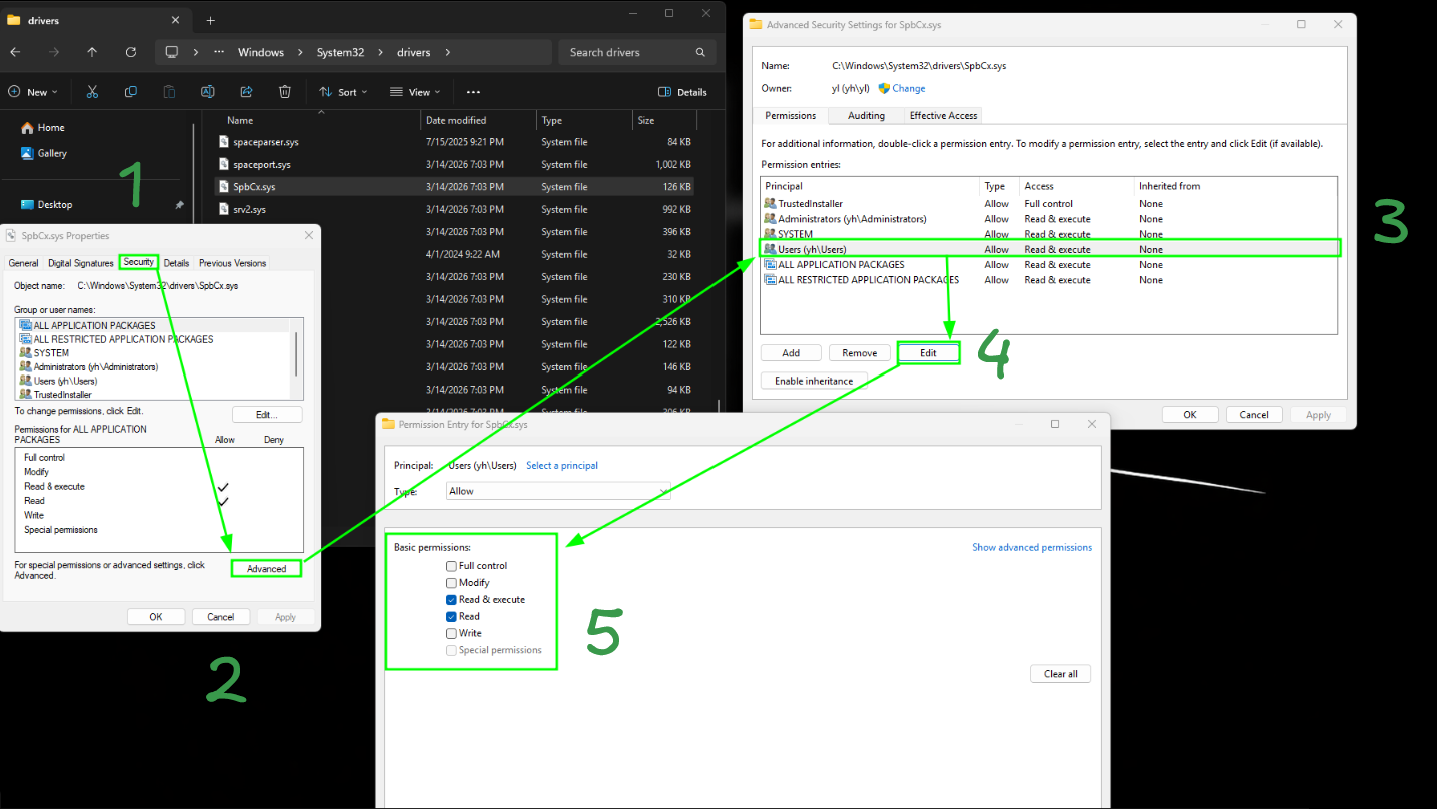Tick the Write permission checkbox
1437x809 pixels.
coord(452,633)
